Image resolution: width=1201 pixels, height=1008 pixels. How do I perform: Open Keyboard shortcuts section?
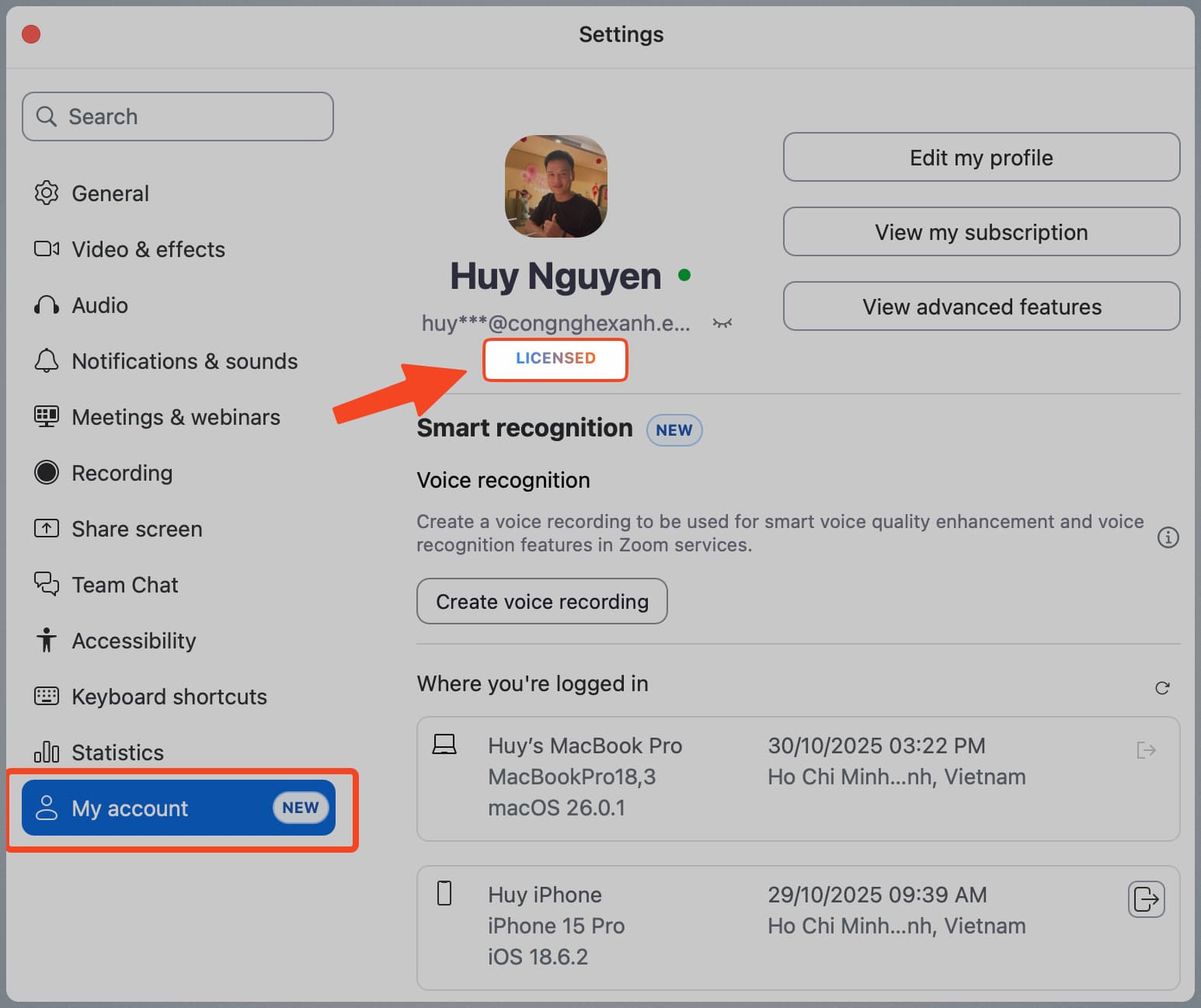tap(169, 697)
